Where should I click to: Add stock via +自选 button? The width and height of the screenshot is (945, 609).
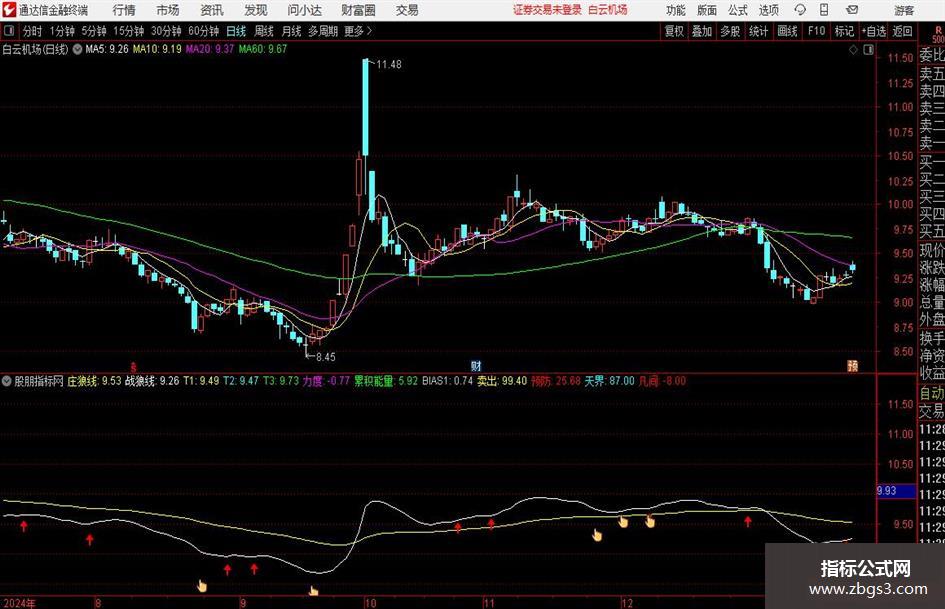pyautogui.click(x=874, y=31)
